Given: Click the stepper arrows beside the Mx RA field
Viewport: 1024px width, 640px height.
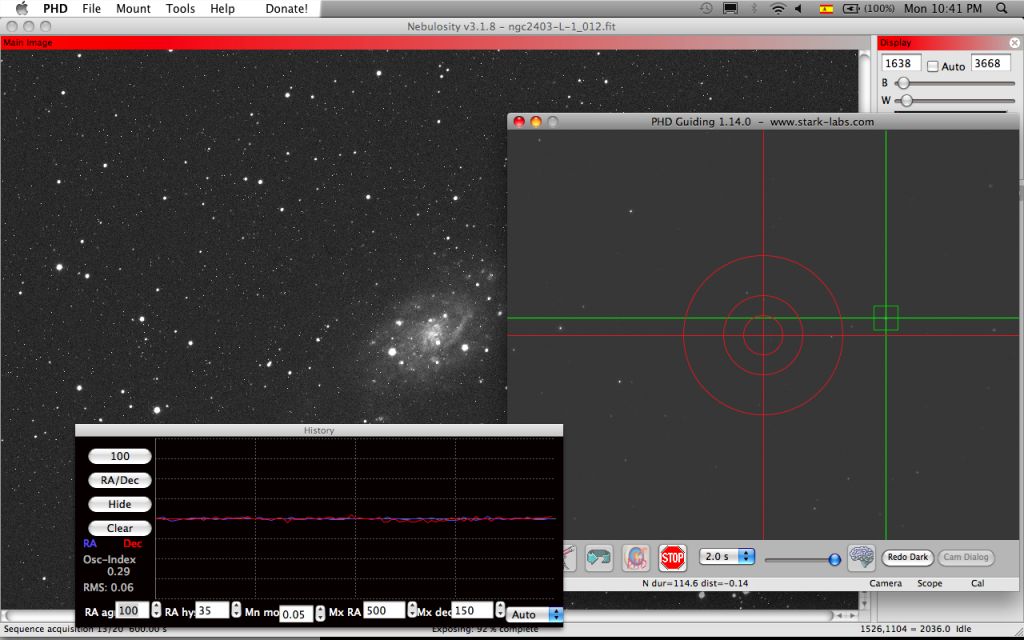Looking at the screenshot, I should tap(411, 610).
